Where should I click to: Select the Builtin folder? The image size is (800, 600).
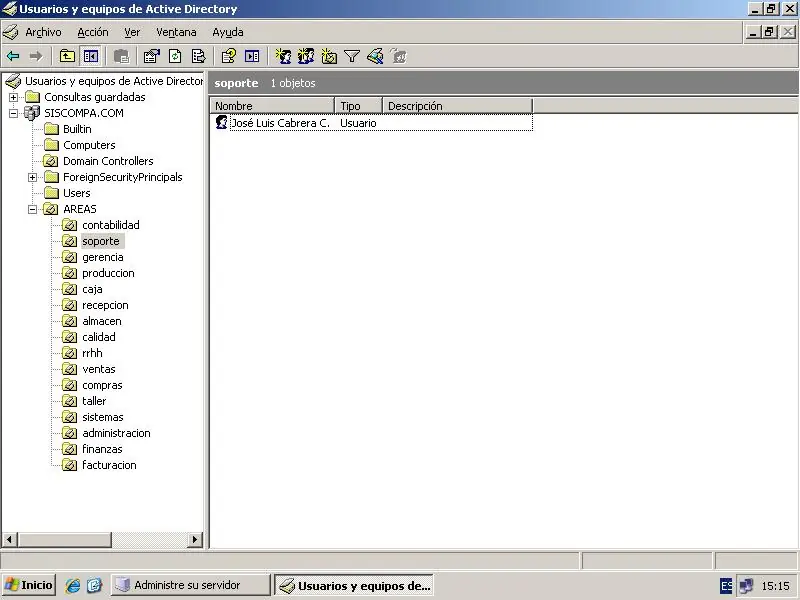(77, 129)
